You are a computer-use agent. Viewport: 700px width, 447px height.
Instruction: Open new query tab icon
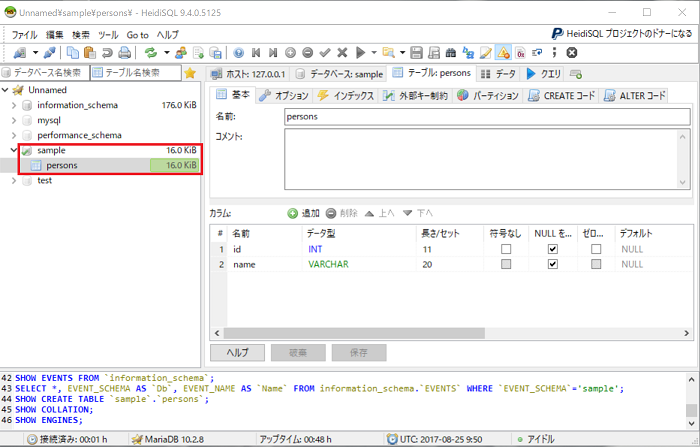coord(576,74)
